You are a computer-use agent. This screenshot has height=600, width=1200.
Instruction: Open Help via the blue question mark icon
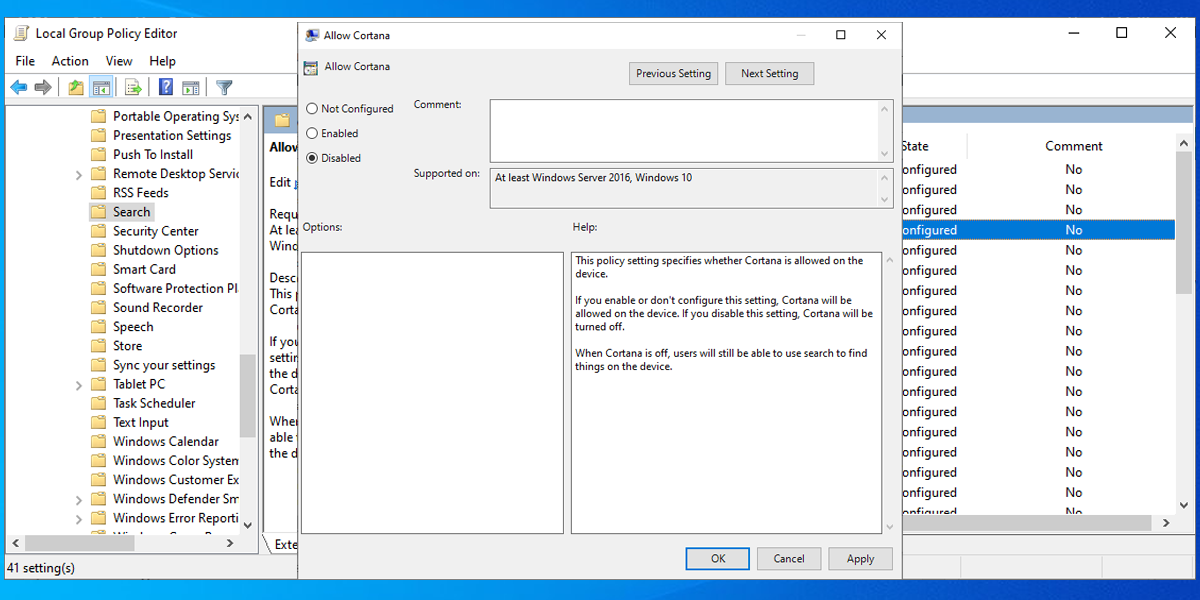166,88
